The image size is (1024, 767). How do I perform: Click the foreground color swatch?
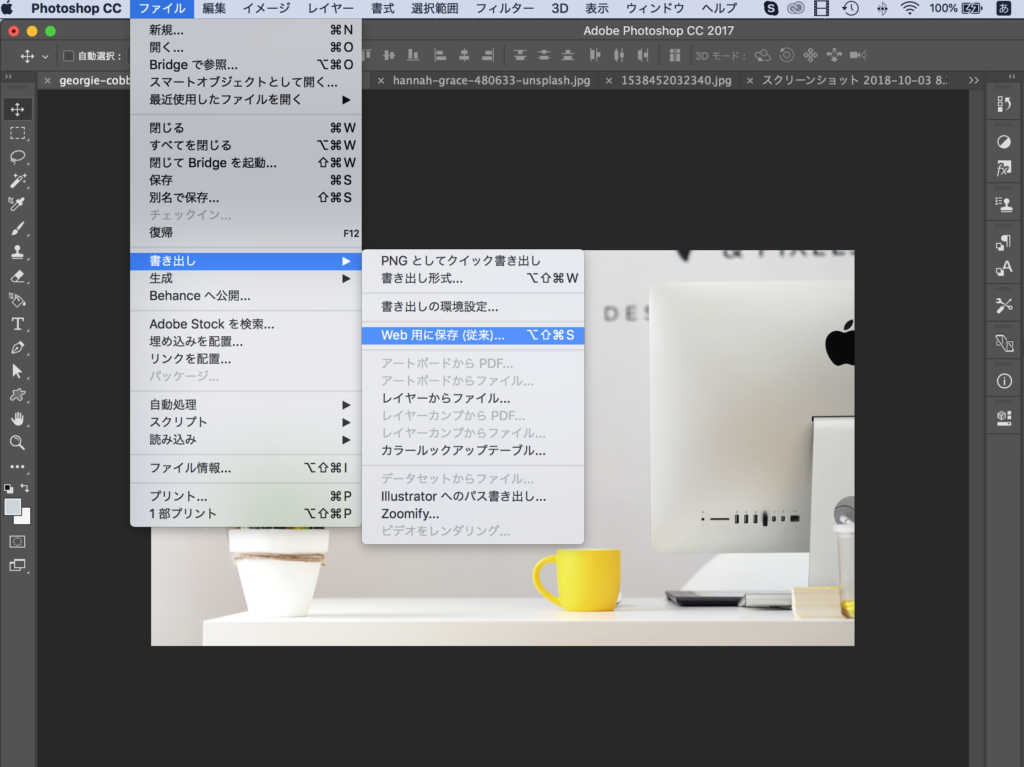[12, 507]
